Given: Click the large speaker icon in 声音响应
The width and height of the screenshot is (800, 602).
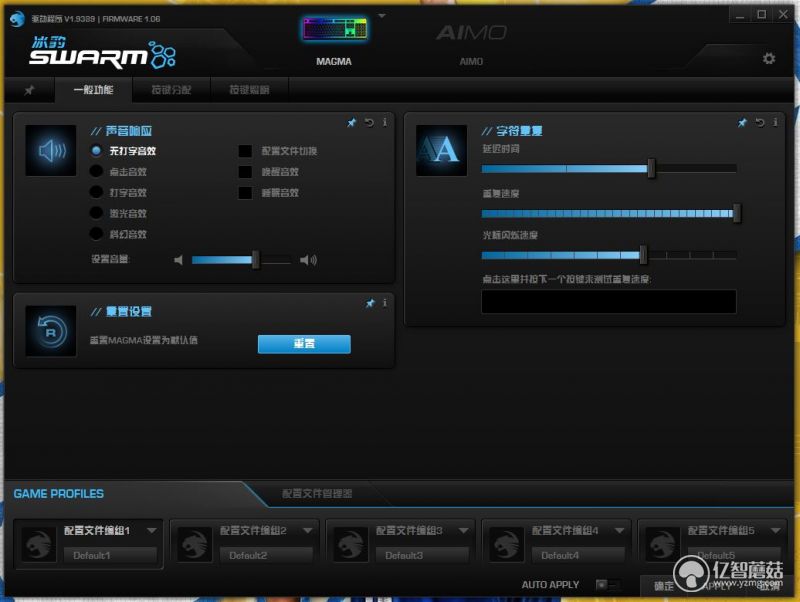Looking at the screenshot, I should point(51,150).
